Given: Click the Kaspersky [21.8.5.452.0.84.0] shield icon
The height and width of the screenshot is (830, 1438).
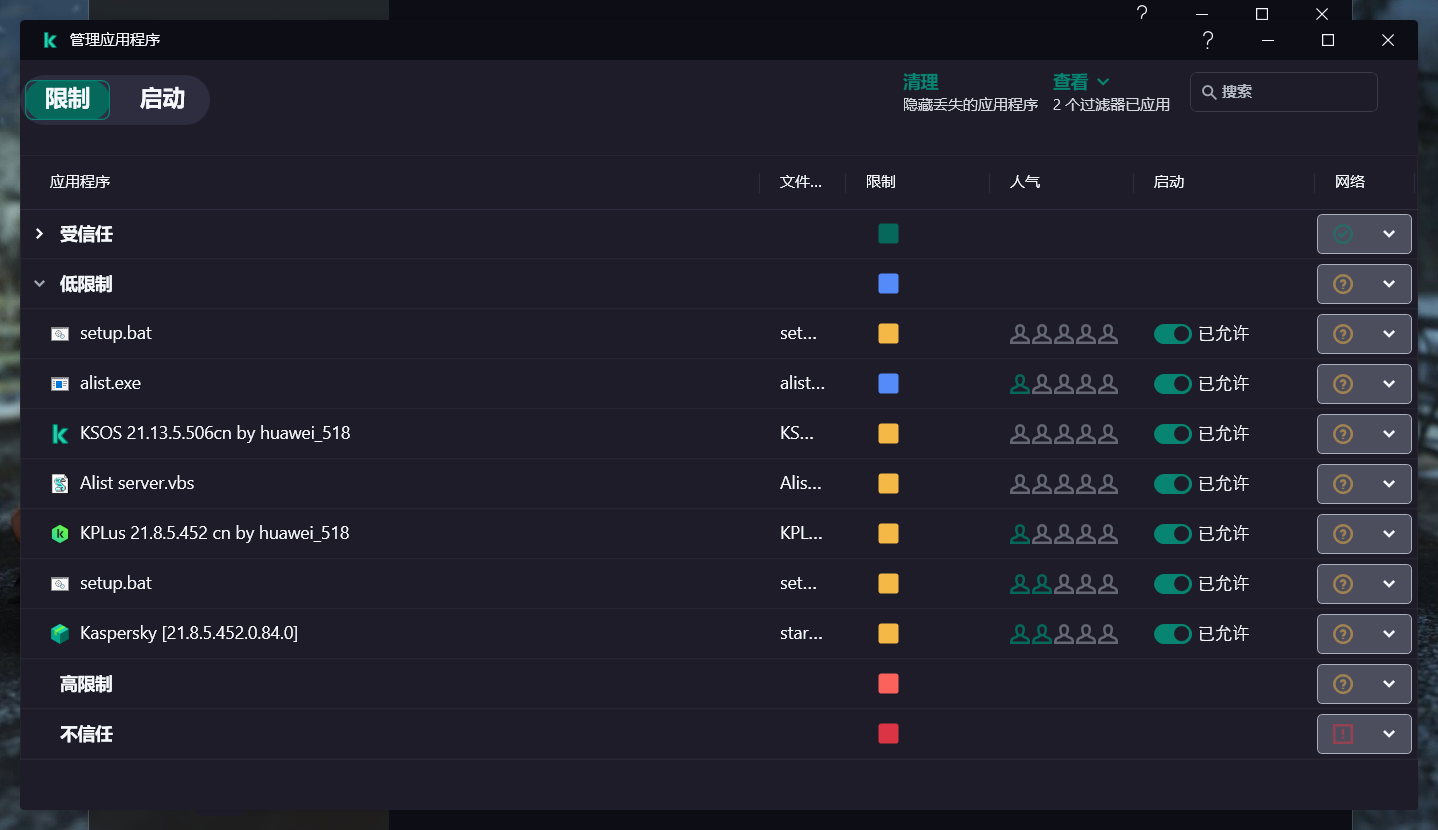Looking at the screenshot, I should pyautogui.click(x=60, y=633).
